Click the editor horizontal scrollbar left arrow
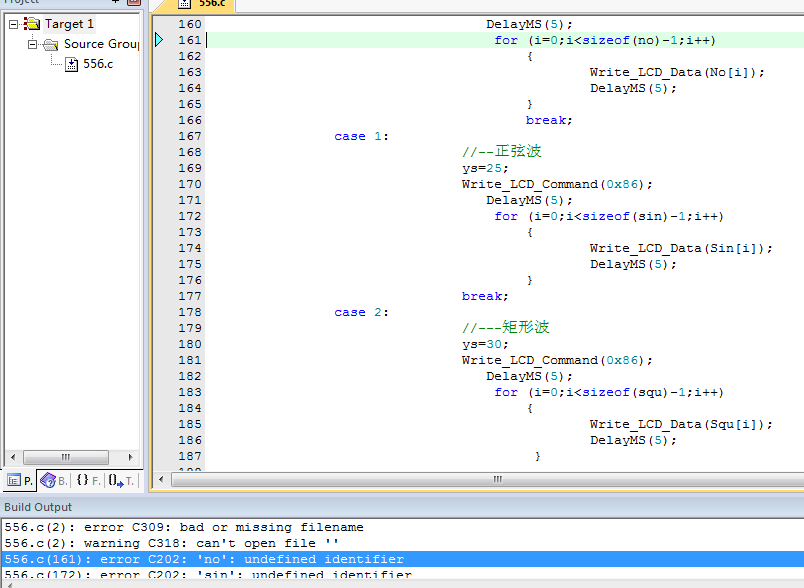 [x=162, y=479]
